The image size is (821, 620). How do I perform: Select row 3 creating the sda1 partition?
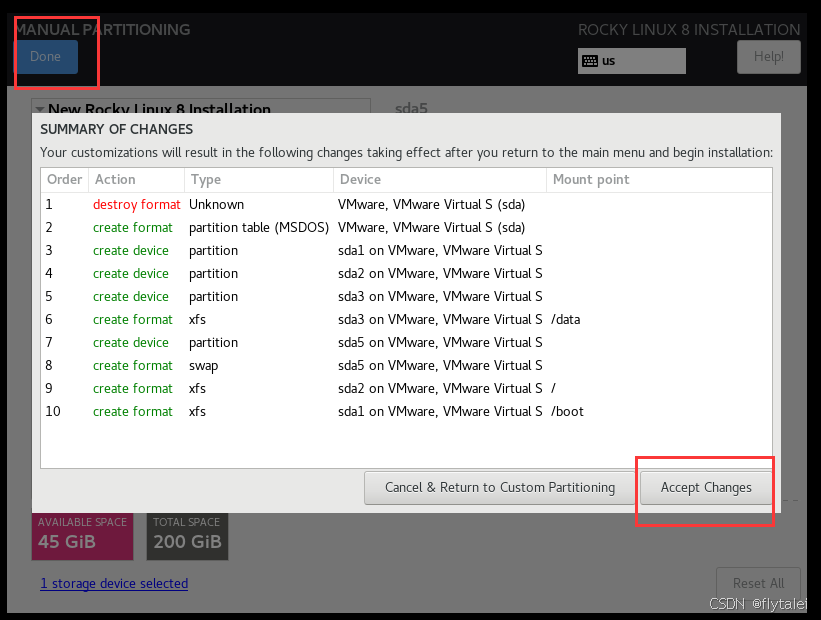pos(406,250)
